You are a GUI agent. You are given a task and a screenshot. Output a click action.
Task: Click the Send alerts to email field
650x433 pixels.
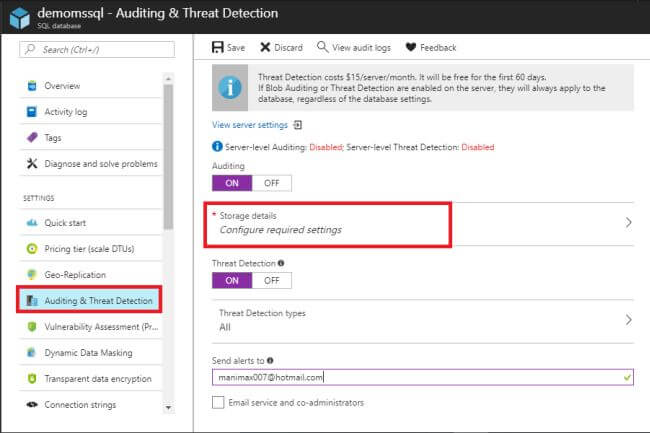coord(423,377)
